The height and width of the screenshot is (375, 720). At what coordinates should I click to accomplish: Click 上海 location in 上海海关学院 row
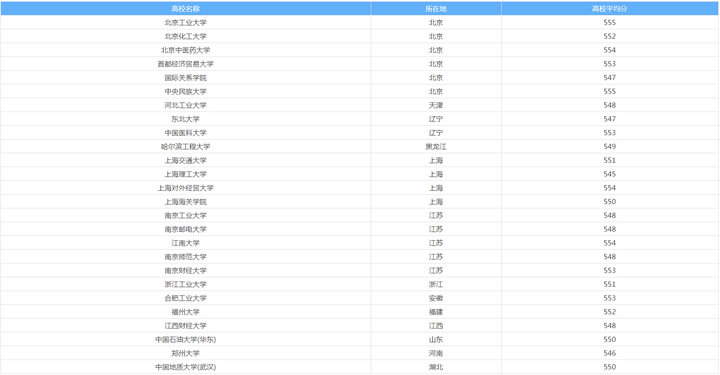pyautogui.click(x=436, y=201)
